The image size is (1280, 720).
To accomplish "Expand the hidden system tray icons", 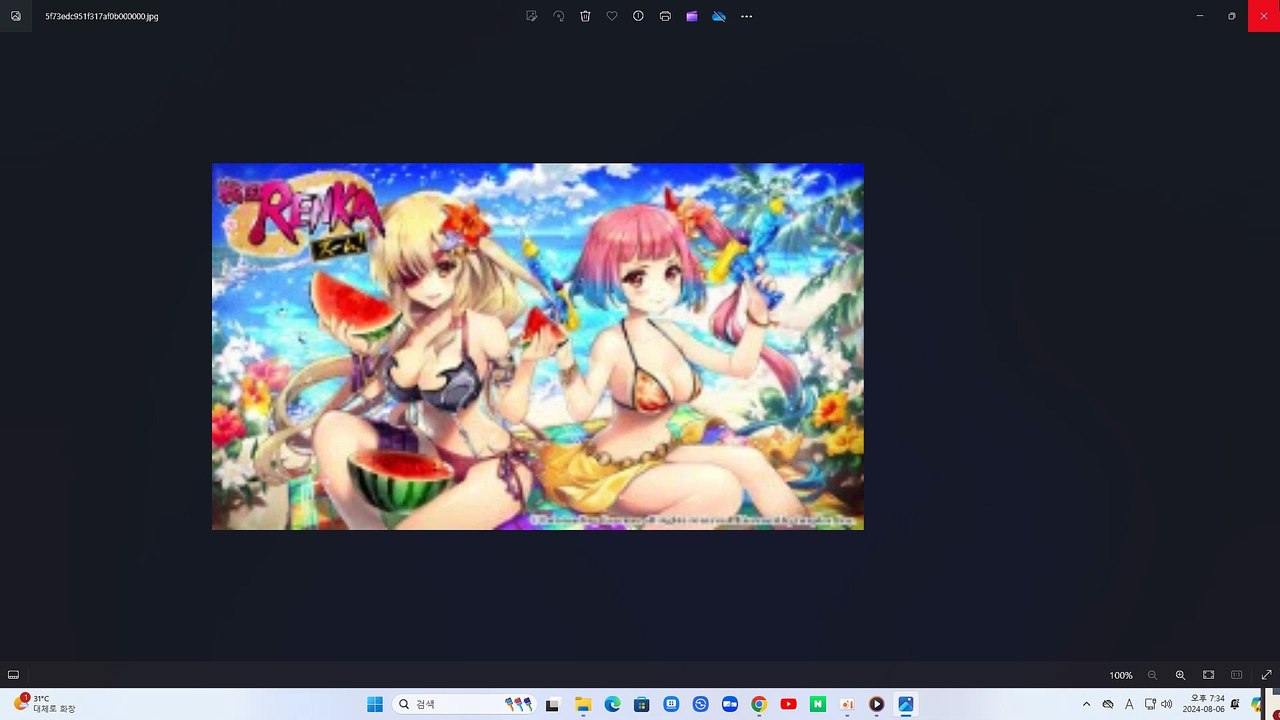I will [x=1087, y=704].
